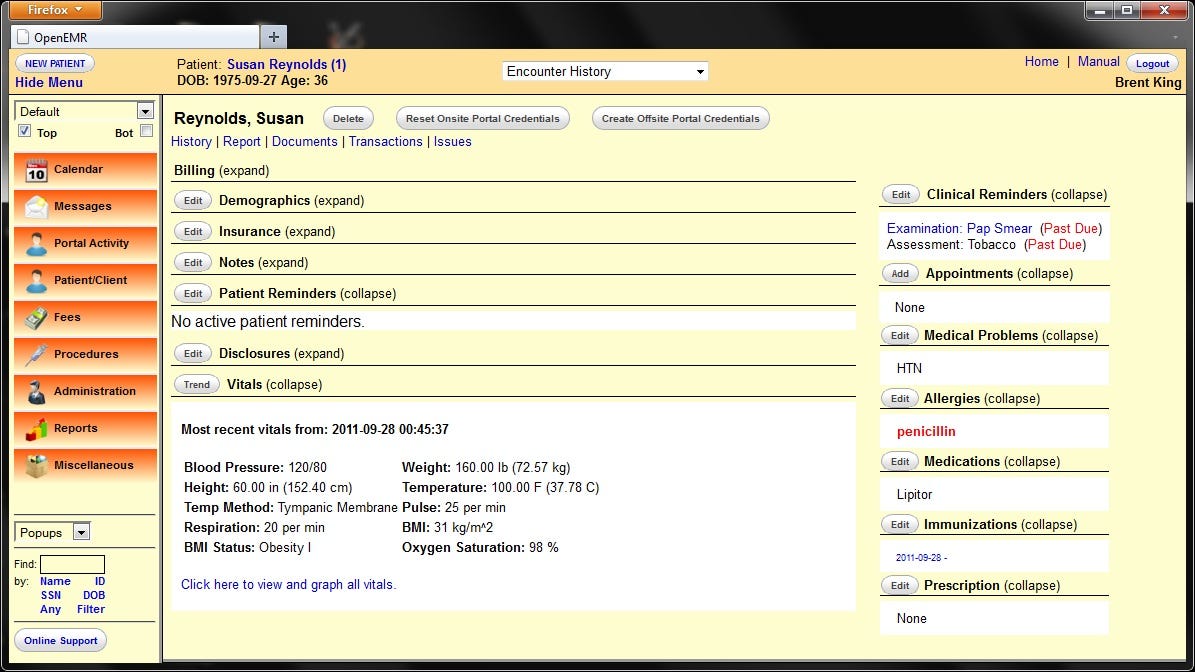The image size is (1195, 672).
Task: Open the Fees money icon
Action: pos(36,317)
